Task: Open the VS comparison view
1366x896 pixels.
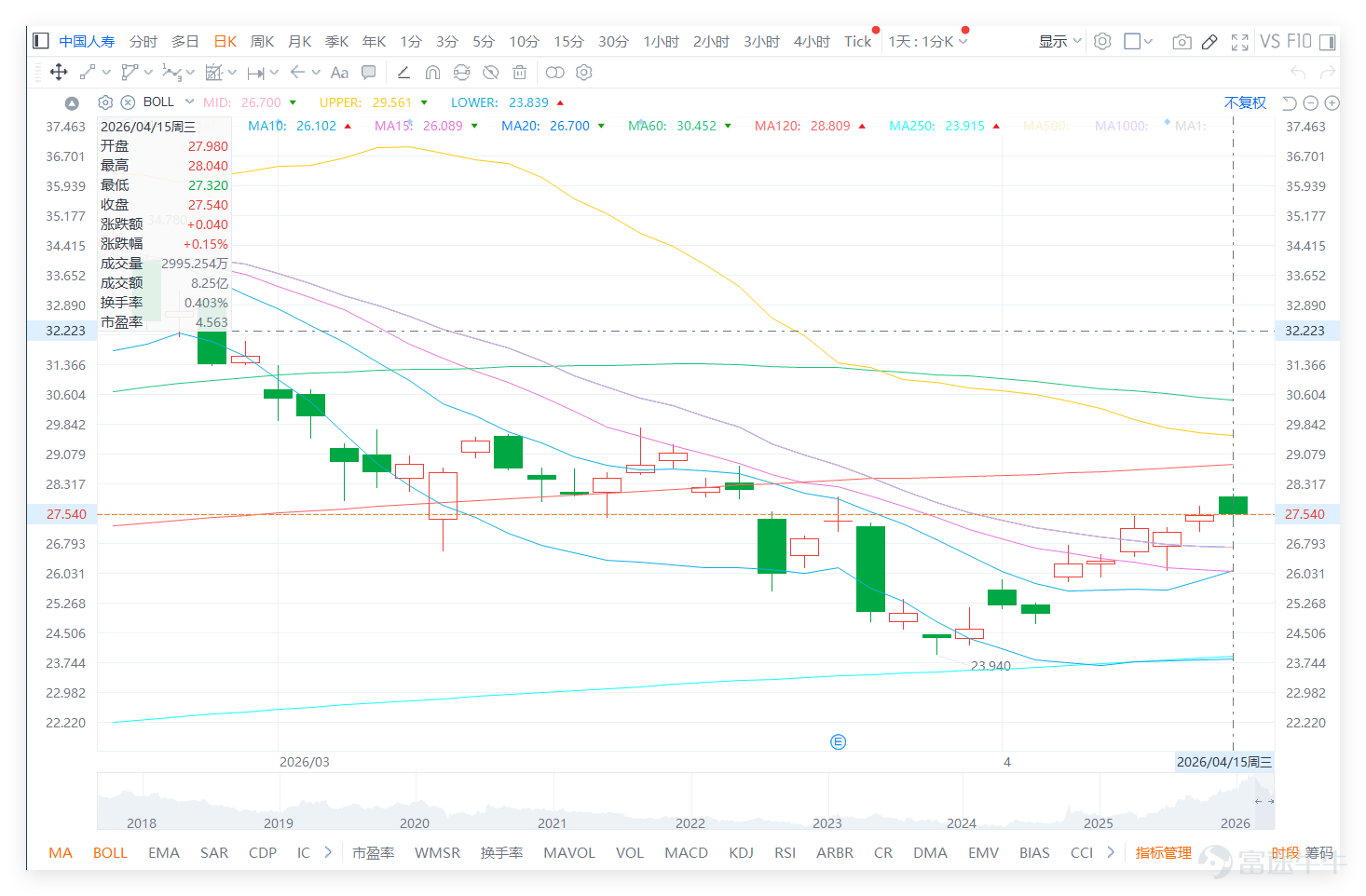Action: tap(1269, 41)
